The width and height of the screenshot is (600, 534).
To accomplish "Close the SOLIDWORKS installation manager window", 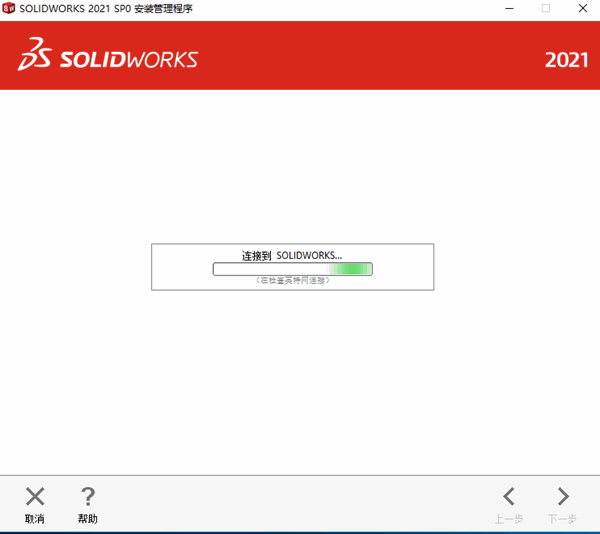I will 583,8.
